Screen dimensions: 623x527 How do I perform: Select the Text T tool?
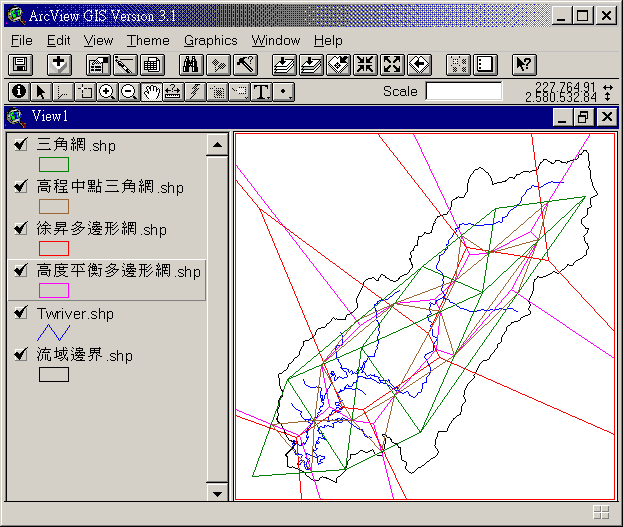[x=261, y=92]
